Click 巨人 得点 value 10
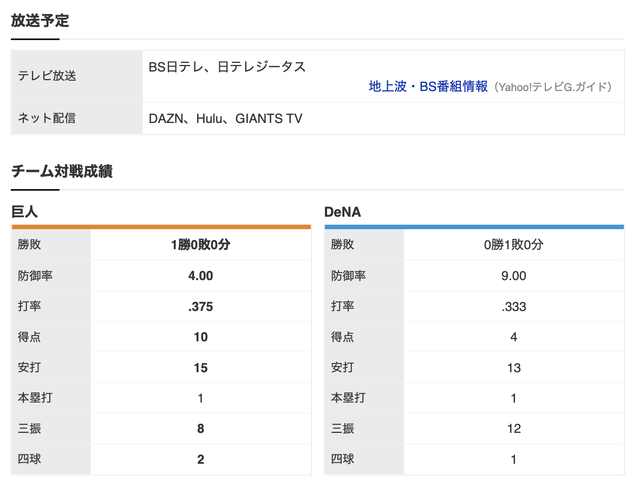Viewport: 639px width, 480px height. coord(201,337)
